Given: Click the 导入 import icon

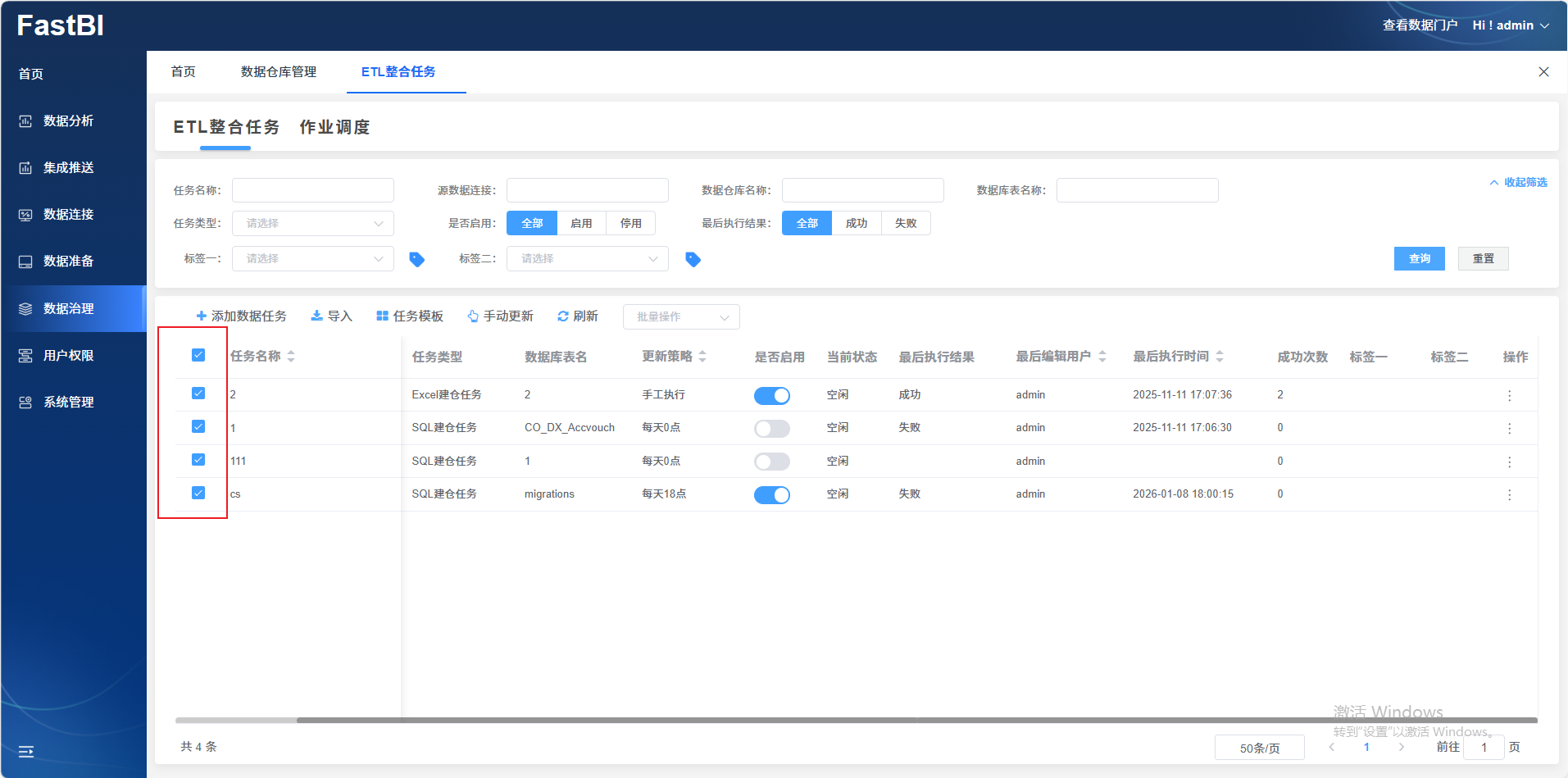Looking at the screenshot, I should tap(316, 316).
